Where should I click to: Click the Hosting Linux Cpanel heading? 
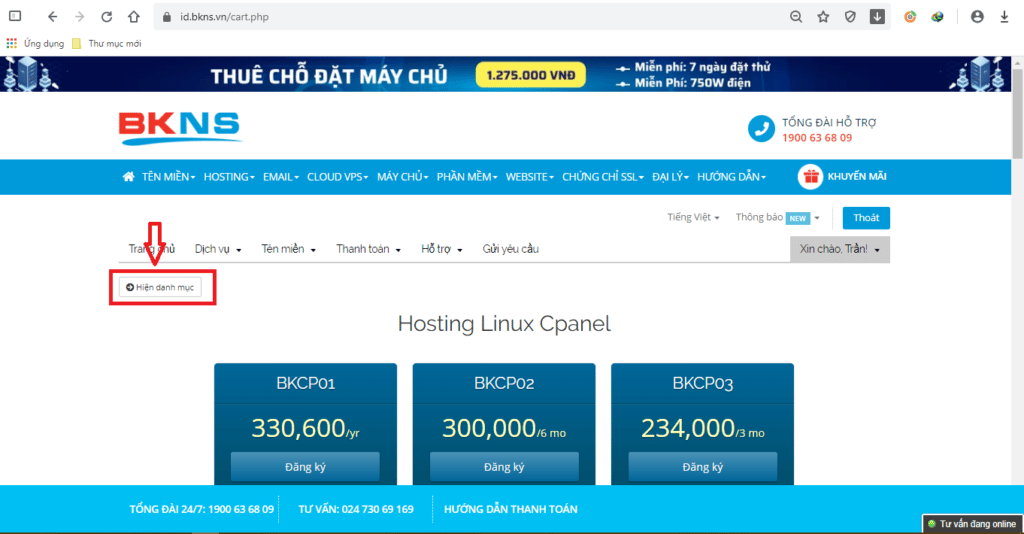tap(504, 324)
